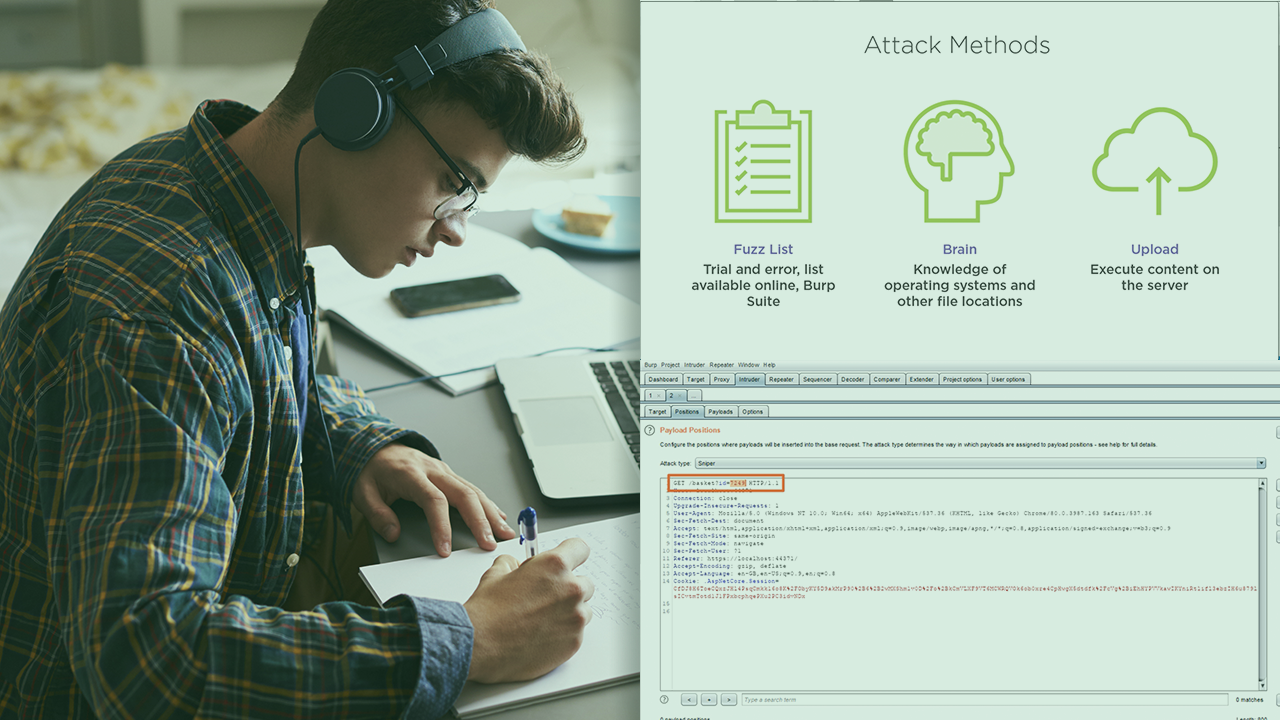This screenshot has width=1280, height=720.
Task: Click the 'Sec-Fetch-Dest: document' line
Action: 718,521
